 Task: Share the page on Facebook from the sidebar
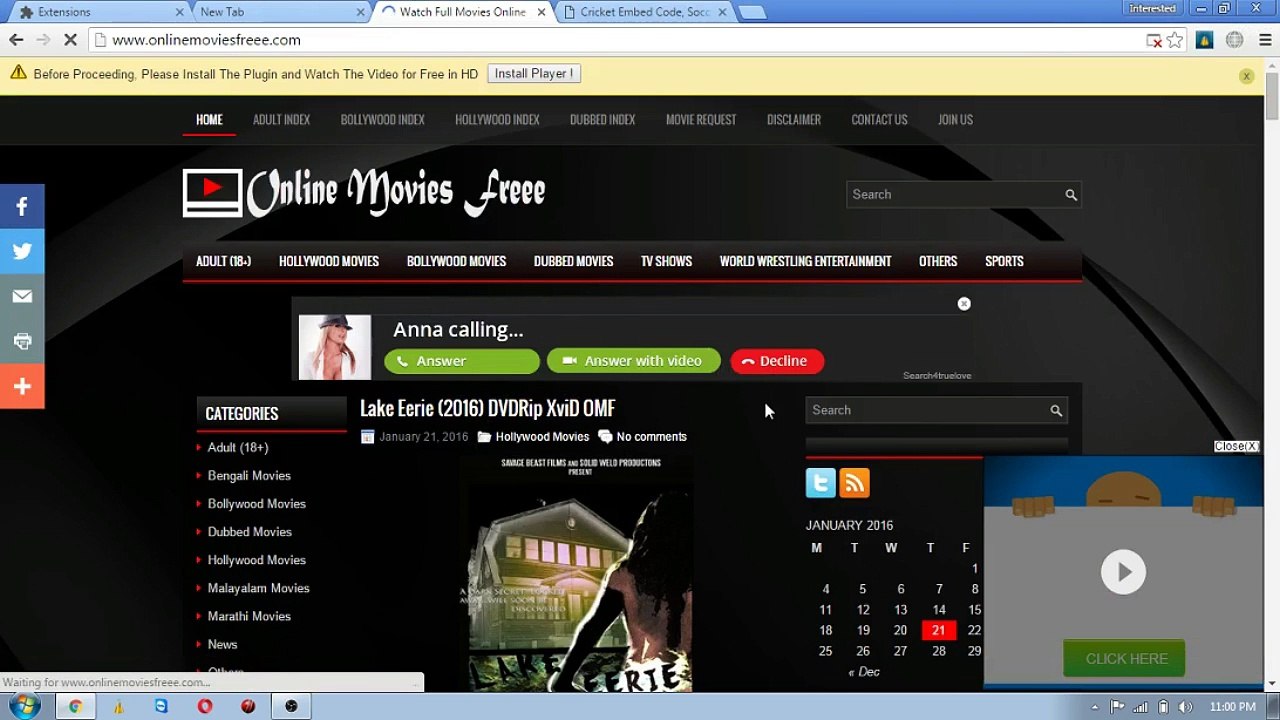(22, 207)
